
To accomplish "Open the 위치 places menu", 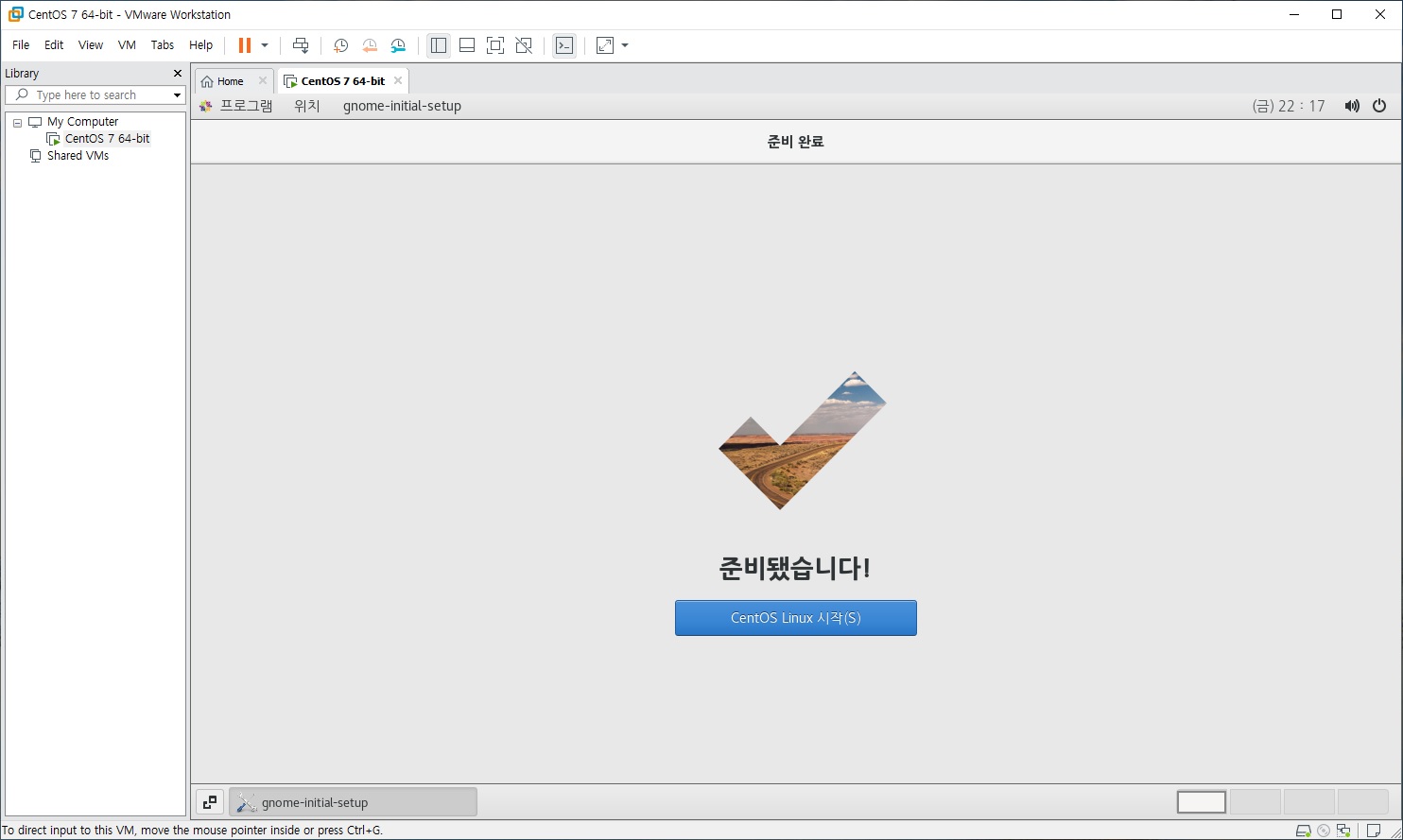I will click(307, 106).
